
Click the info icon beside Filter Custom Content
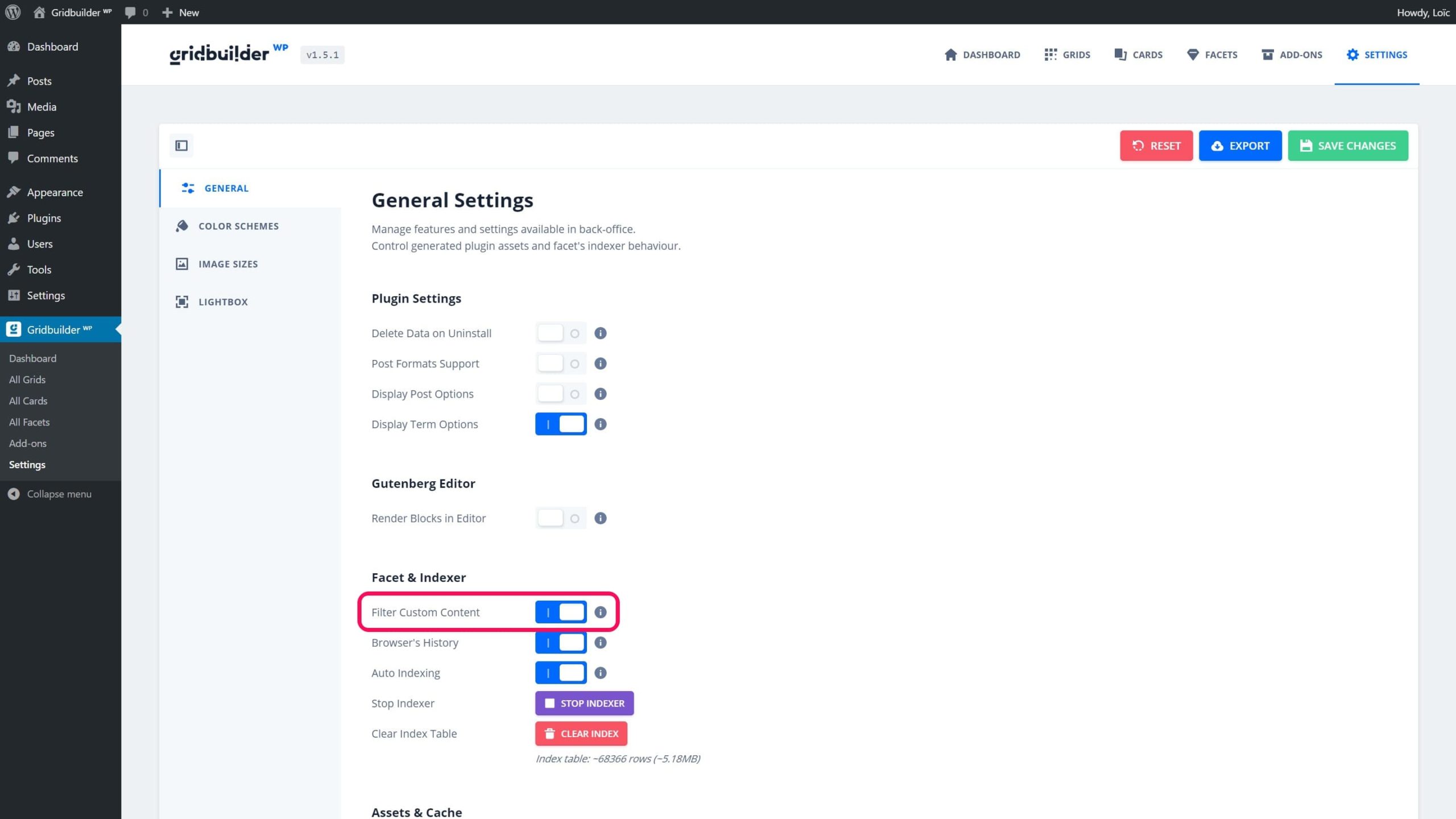pyautogui.click(x=600, y=612)
